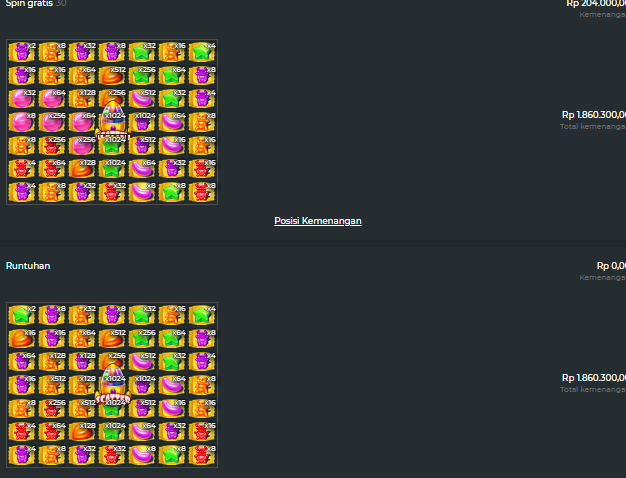Select the purple bear x1024 in Runtuhan grid

[x=142, y=385]
